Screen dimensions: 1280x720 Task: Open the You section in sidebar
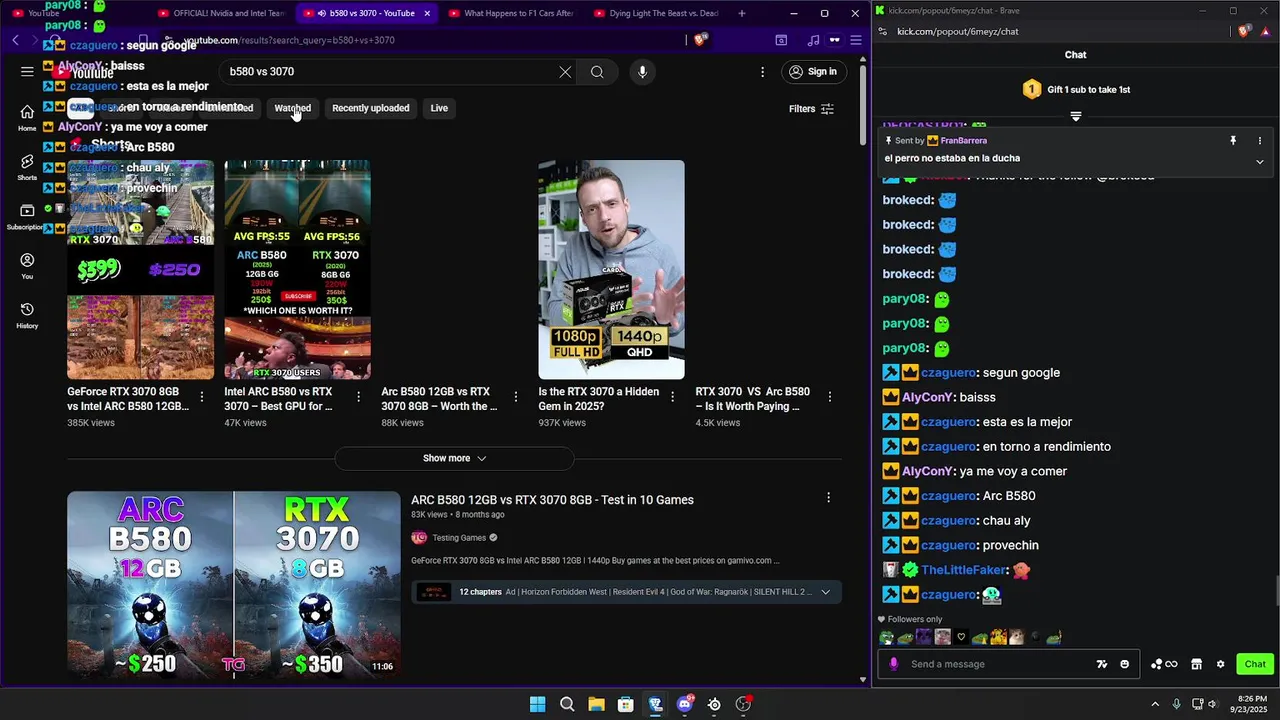27,266
